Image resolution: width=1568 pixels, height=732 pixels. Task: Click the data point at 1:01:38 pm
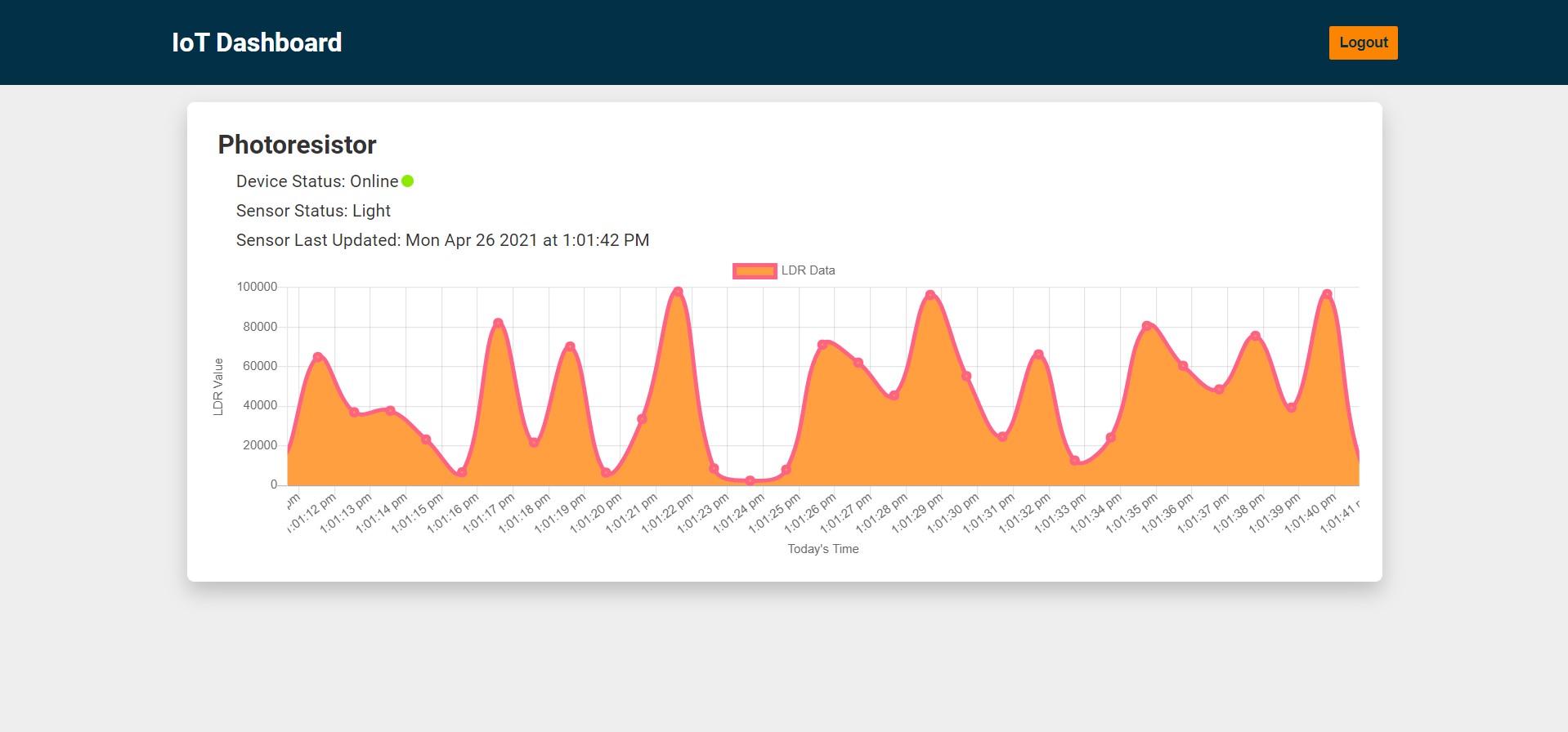[1255, 336]
